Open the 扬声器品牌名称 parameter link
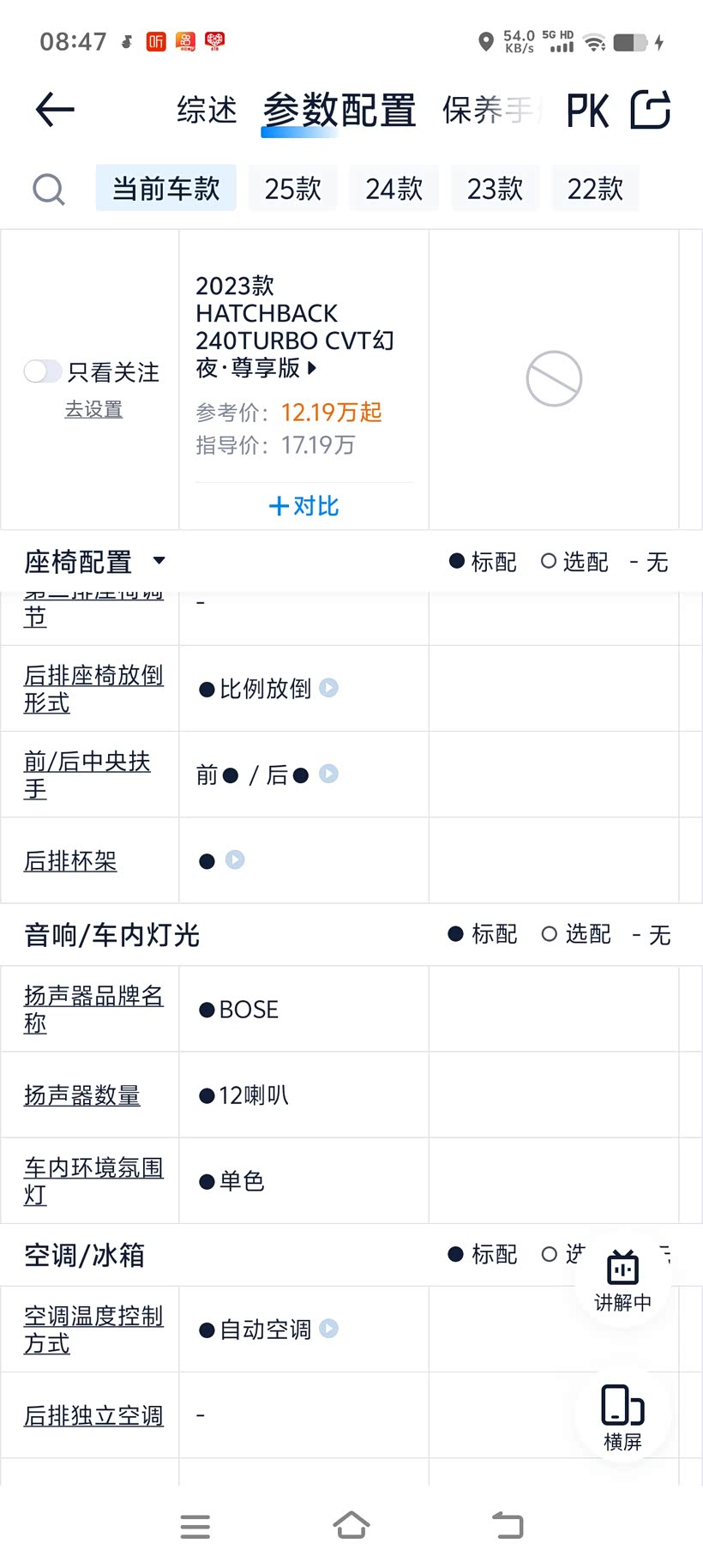Screen dimensions: 703x1568 coord(93,1009)
